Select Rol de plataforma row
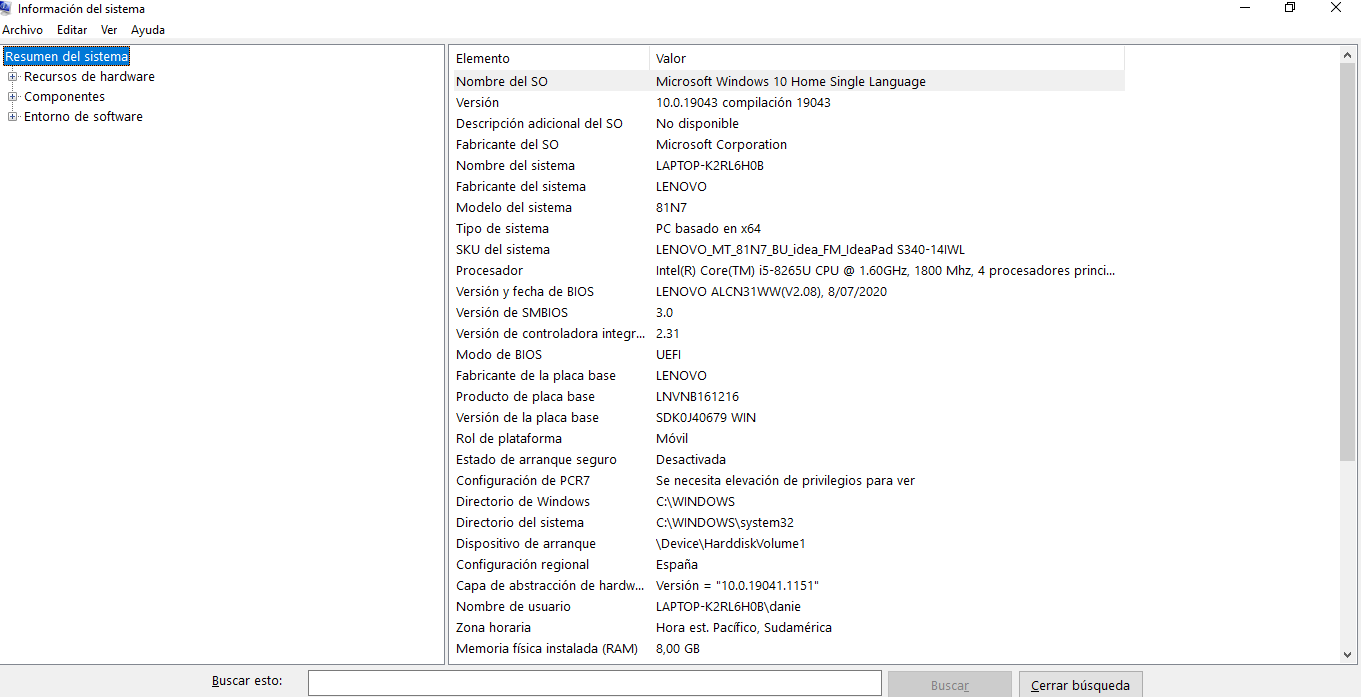This screenshot has height=697, width=1361. pyautogui.click(x=788, y=439)
